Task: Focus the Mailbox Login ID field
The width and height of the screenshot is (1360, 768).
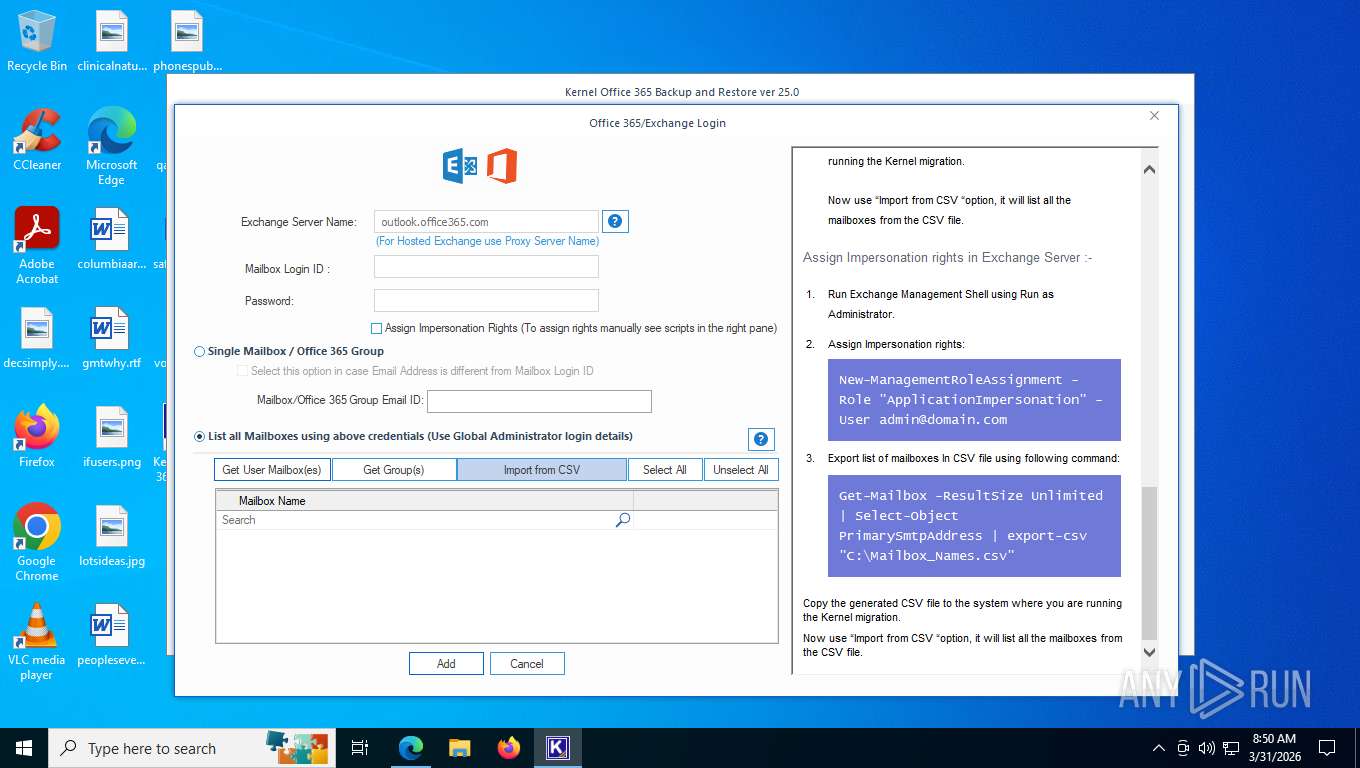Action: click(x=486, y=267)
